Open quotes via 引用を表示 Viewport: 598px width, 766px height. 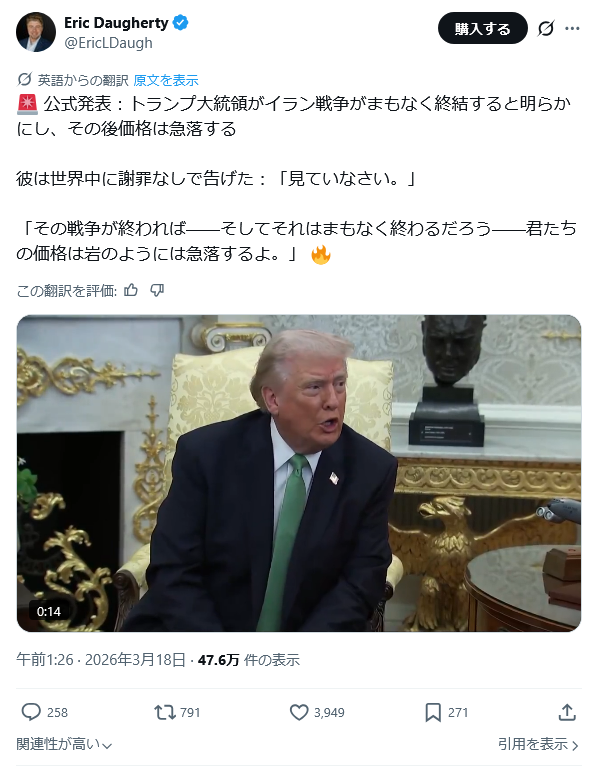tap(538, 744)
